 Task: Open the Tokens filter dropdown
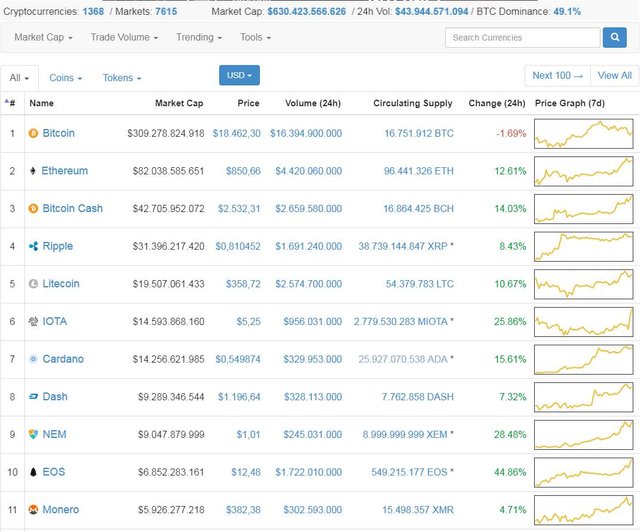click(x=122, y=78)
